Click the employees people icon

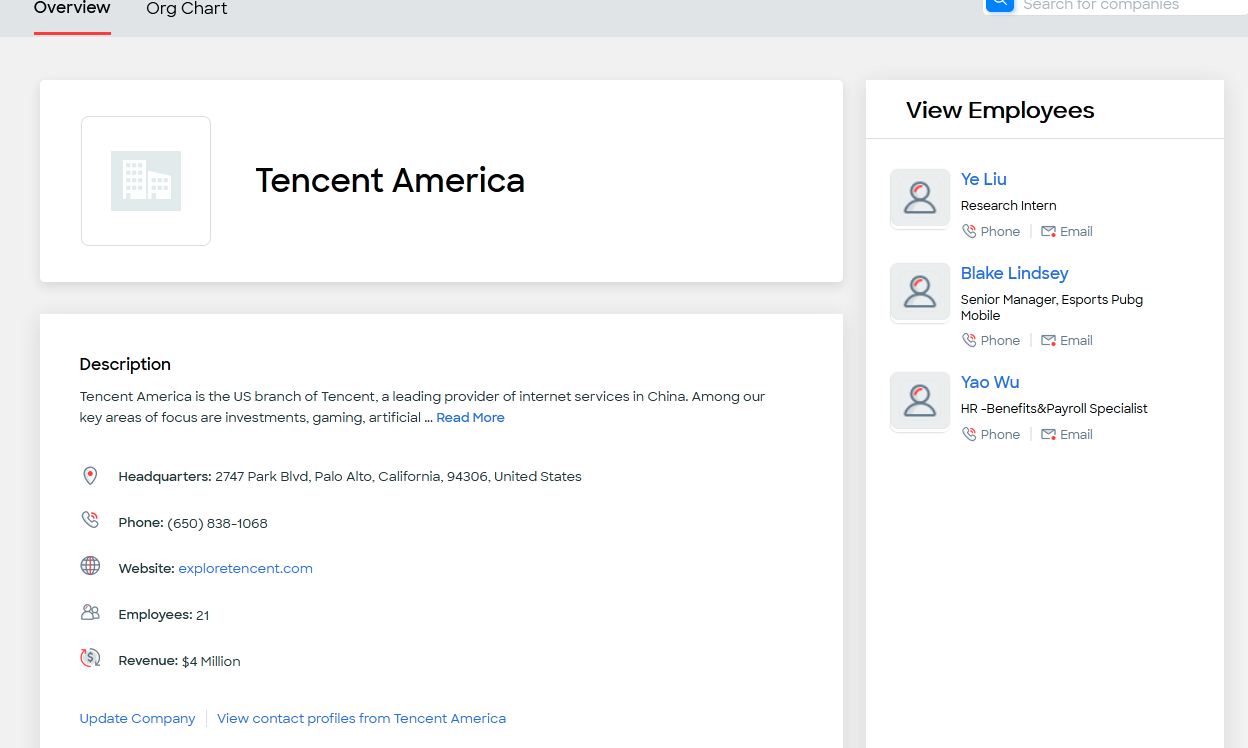(90, 612)
